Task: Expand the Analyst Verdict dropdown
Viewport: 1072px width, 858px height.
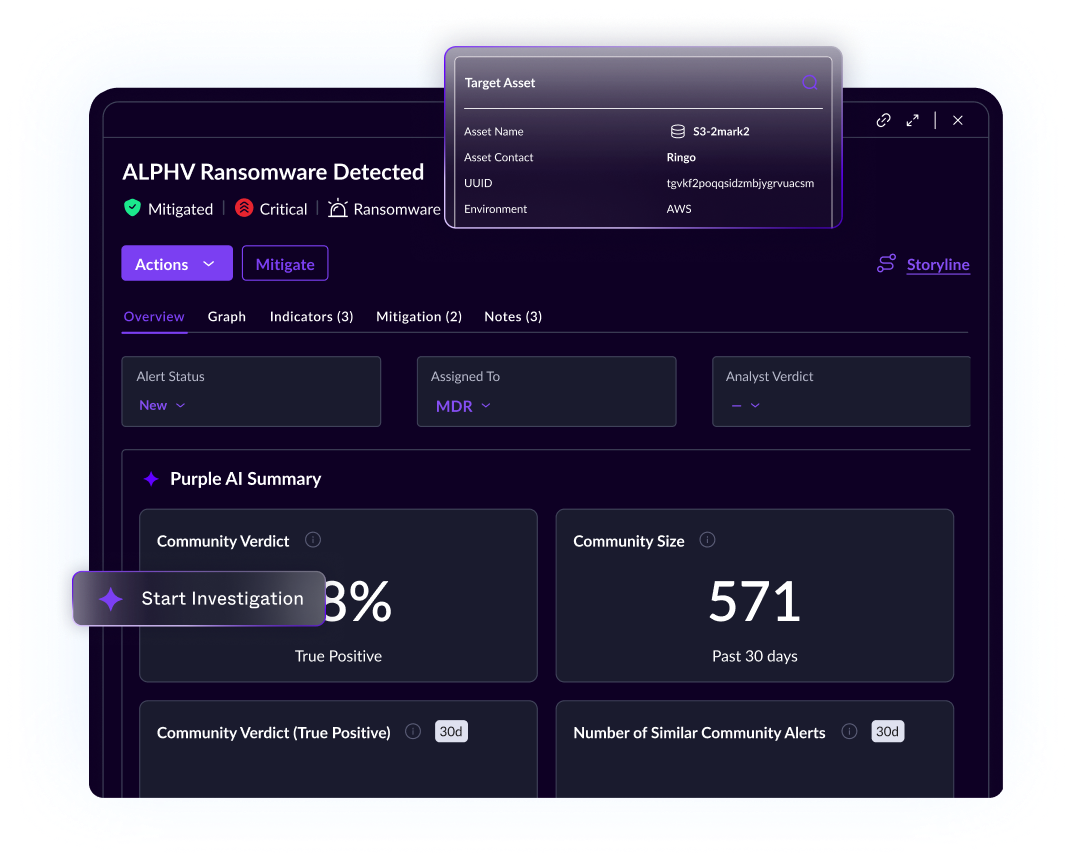Action: click(746, 405)
